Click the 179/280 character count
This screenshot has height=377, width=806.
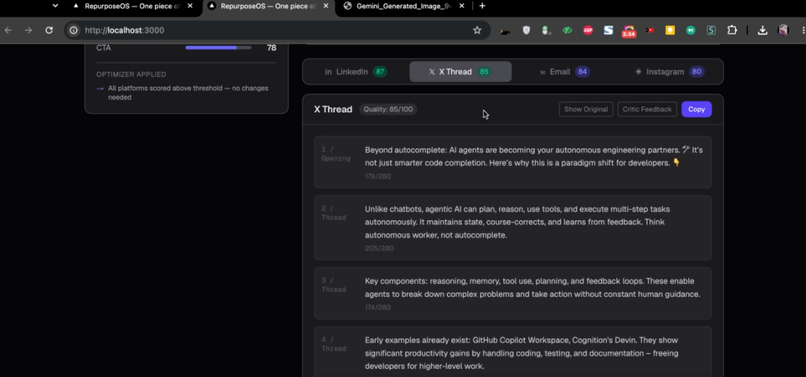point(378,176)
